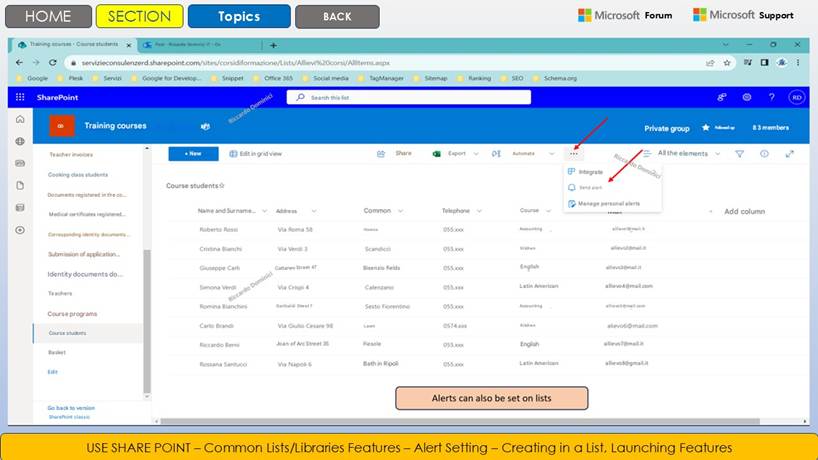Image resolution: width=818 pixels, height=460 pixels.
Task: Open the Address column dropdown
Action: [x=314, y=211]
